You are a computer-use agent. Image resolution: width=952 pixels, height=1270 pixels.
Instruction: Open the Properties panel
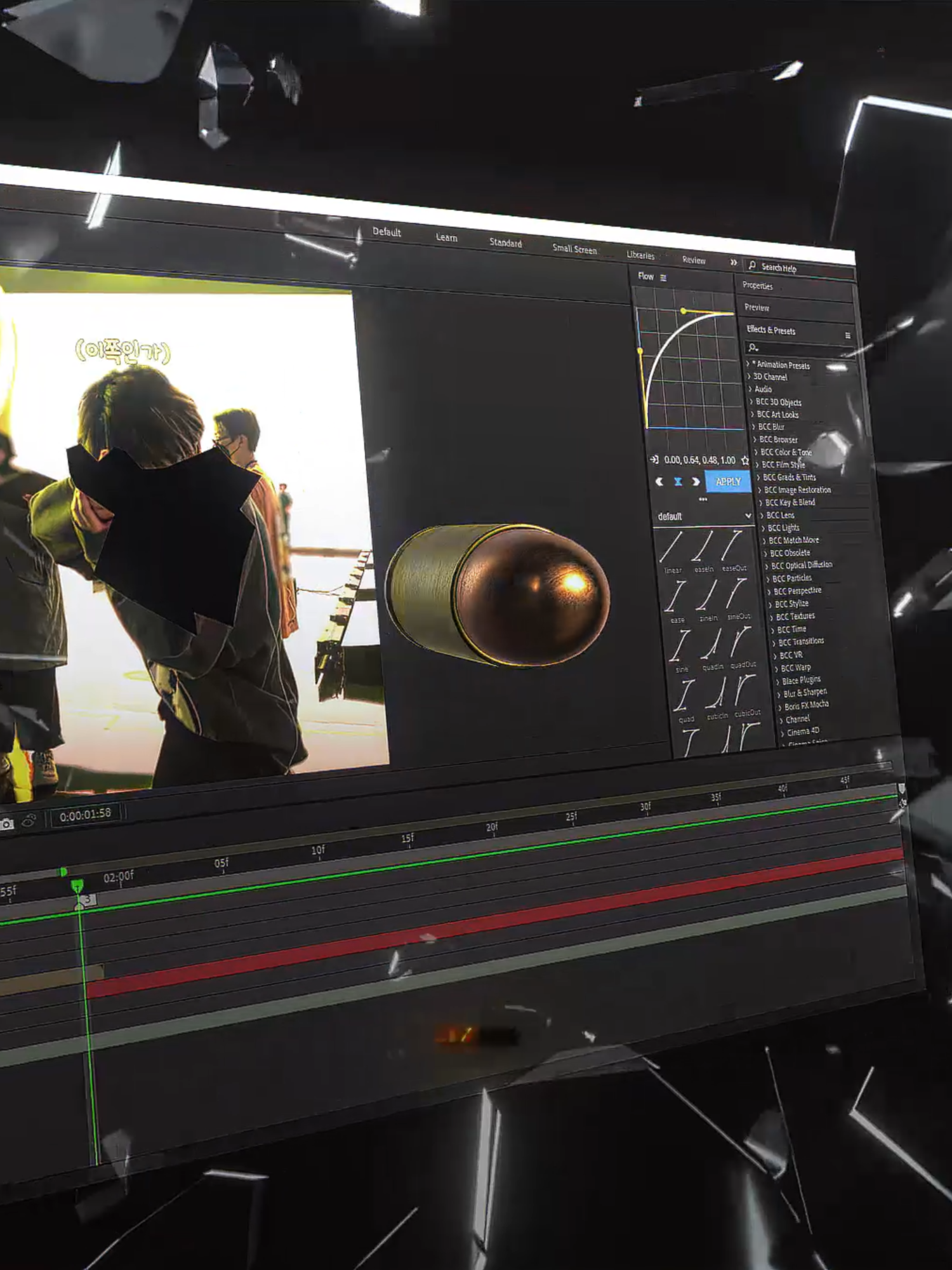coord(758,286)
